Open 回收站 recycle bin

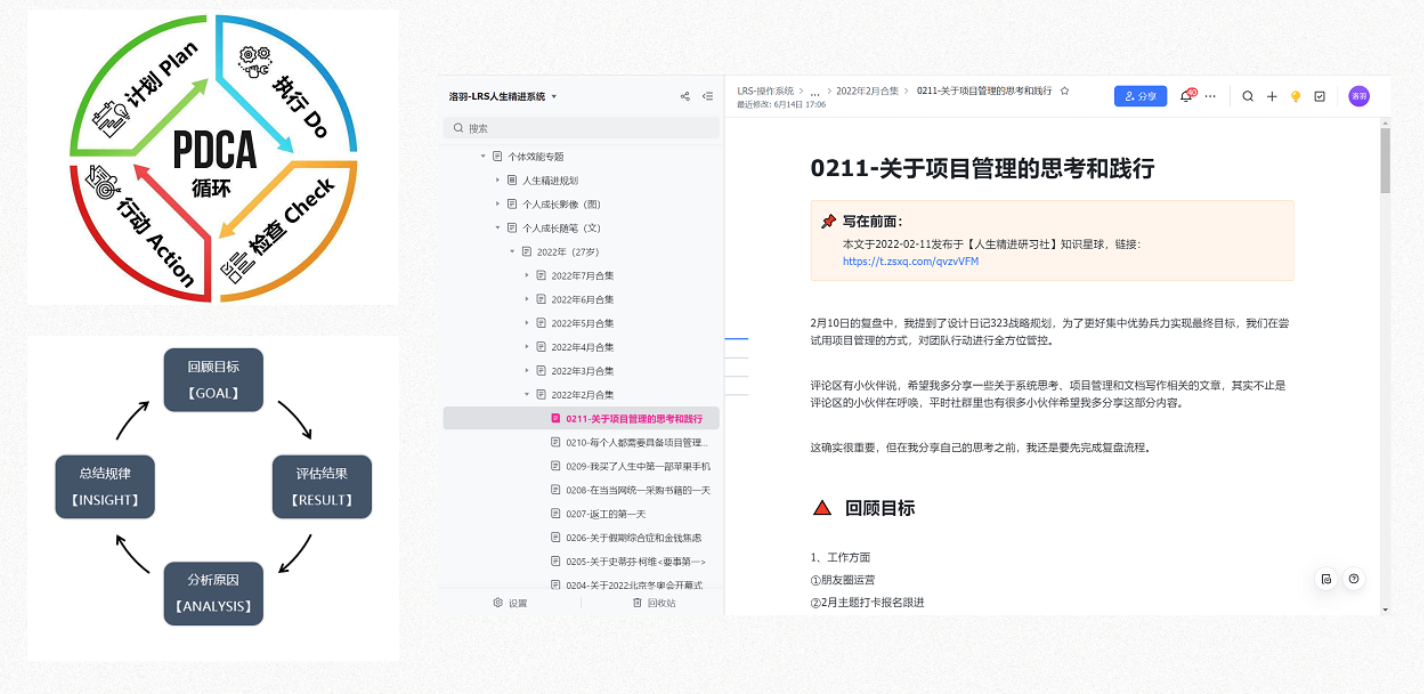[x=654, y=603]
